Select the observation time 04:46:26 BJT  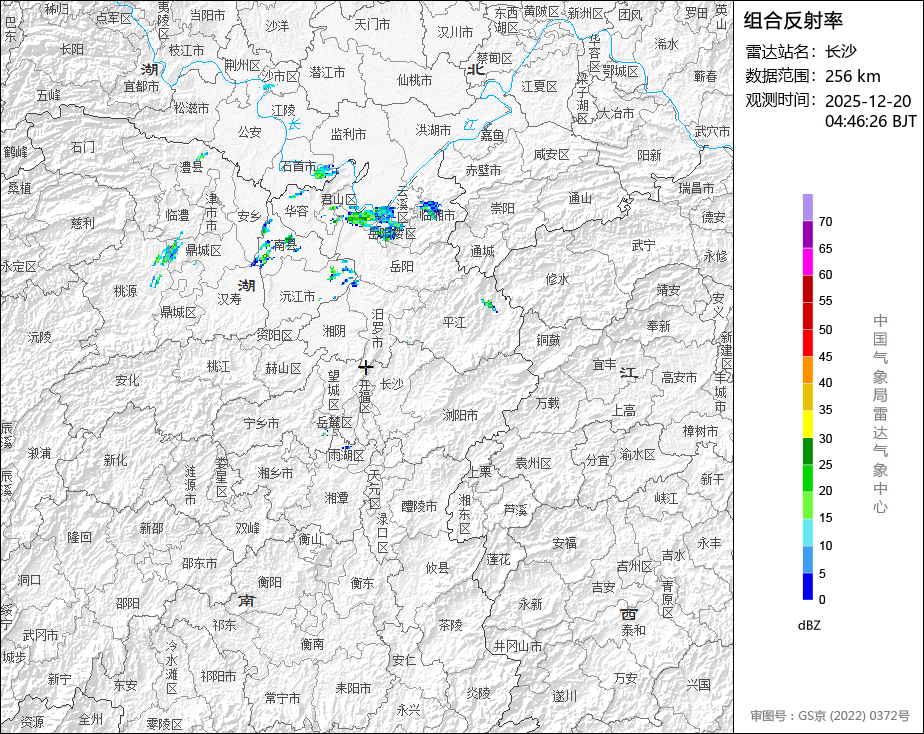point(871,121)
